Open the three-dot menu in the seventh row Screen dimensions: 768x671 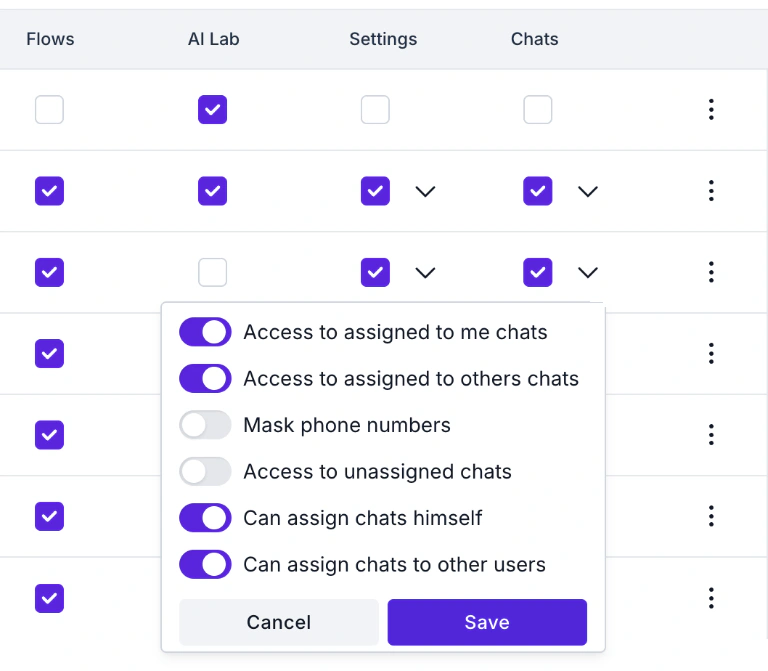[711, 598]
